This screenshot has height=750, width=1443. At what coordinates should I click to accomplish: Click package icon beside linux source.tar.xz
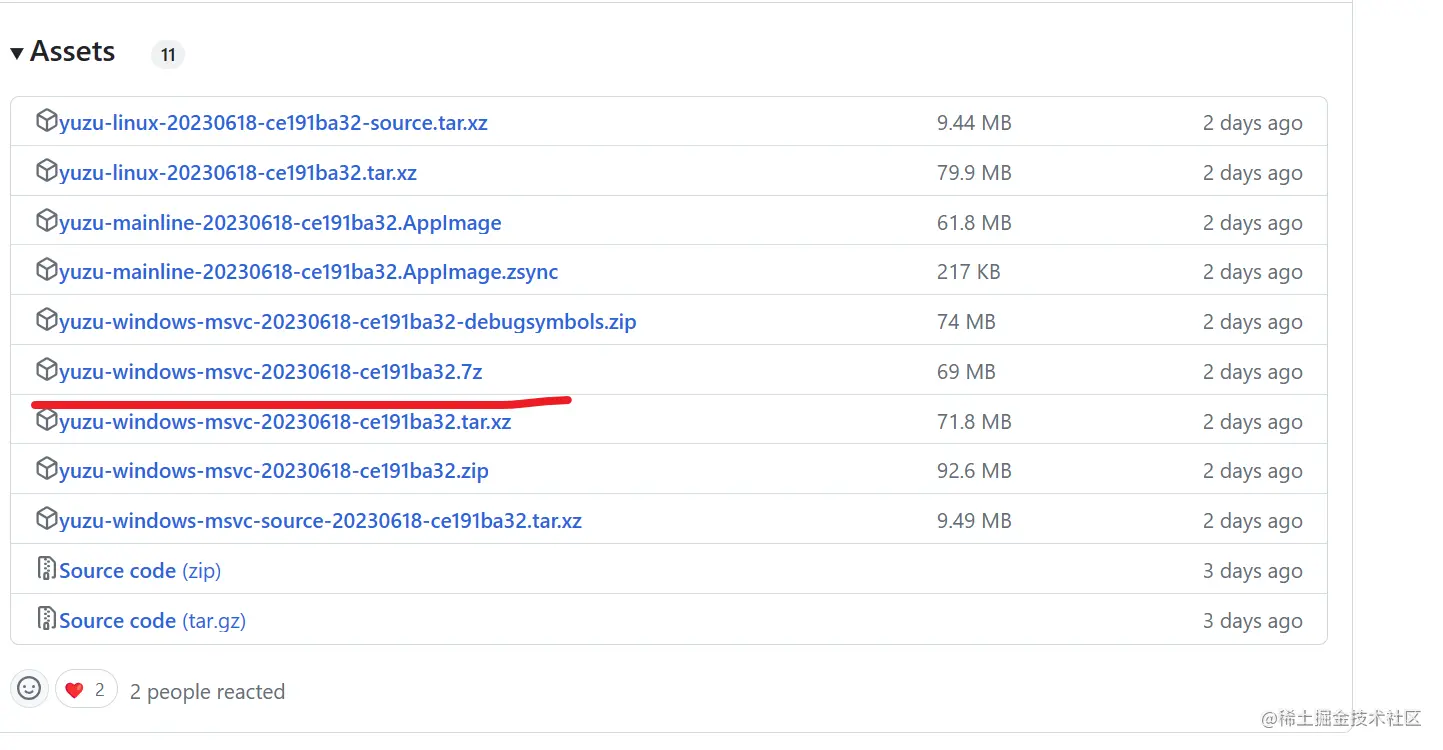[46, 121]
